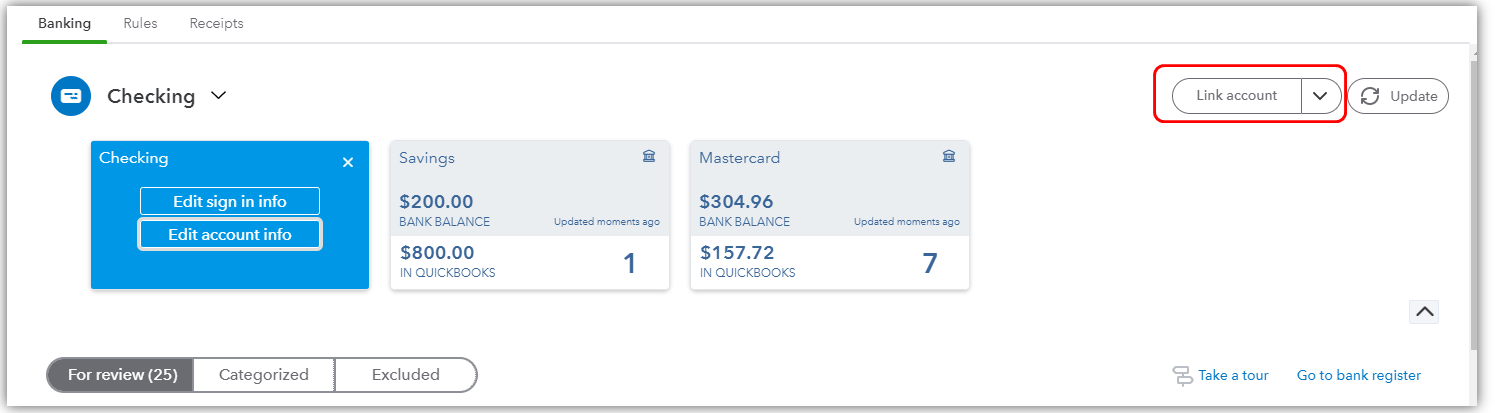This screenshot has height=413, width=1495.
Task: Open the Go to bank register link
Action: [1359, 376]
